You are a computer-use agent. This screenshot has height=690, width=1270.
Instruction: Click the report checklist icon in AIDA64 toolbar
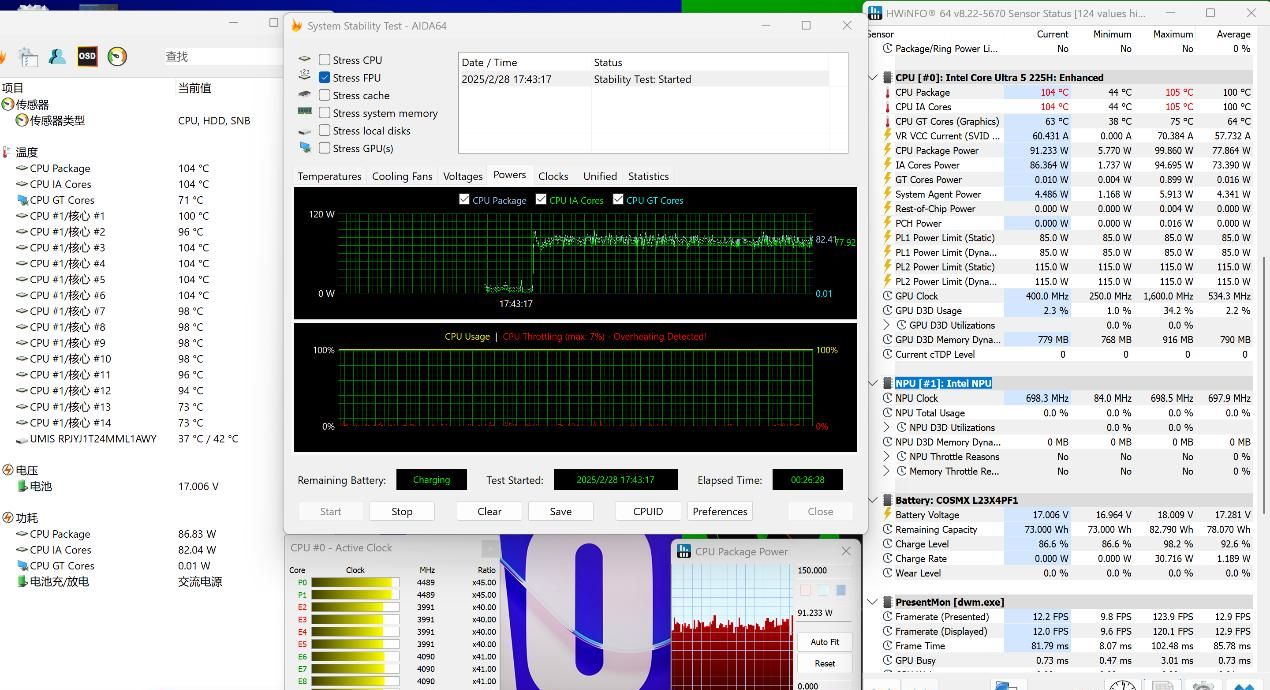[27, 57]
